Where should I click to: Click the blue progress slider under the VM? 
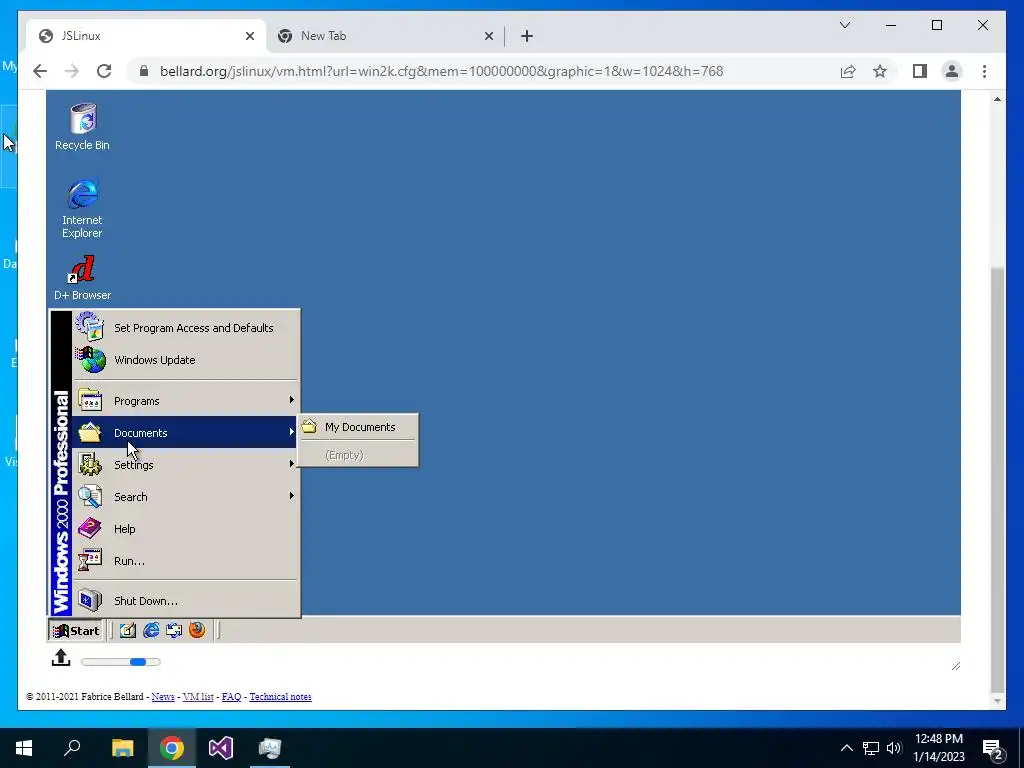coord(138,662)
